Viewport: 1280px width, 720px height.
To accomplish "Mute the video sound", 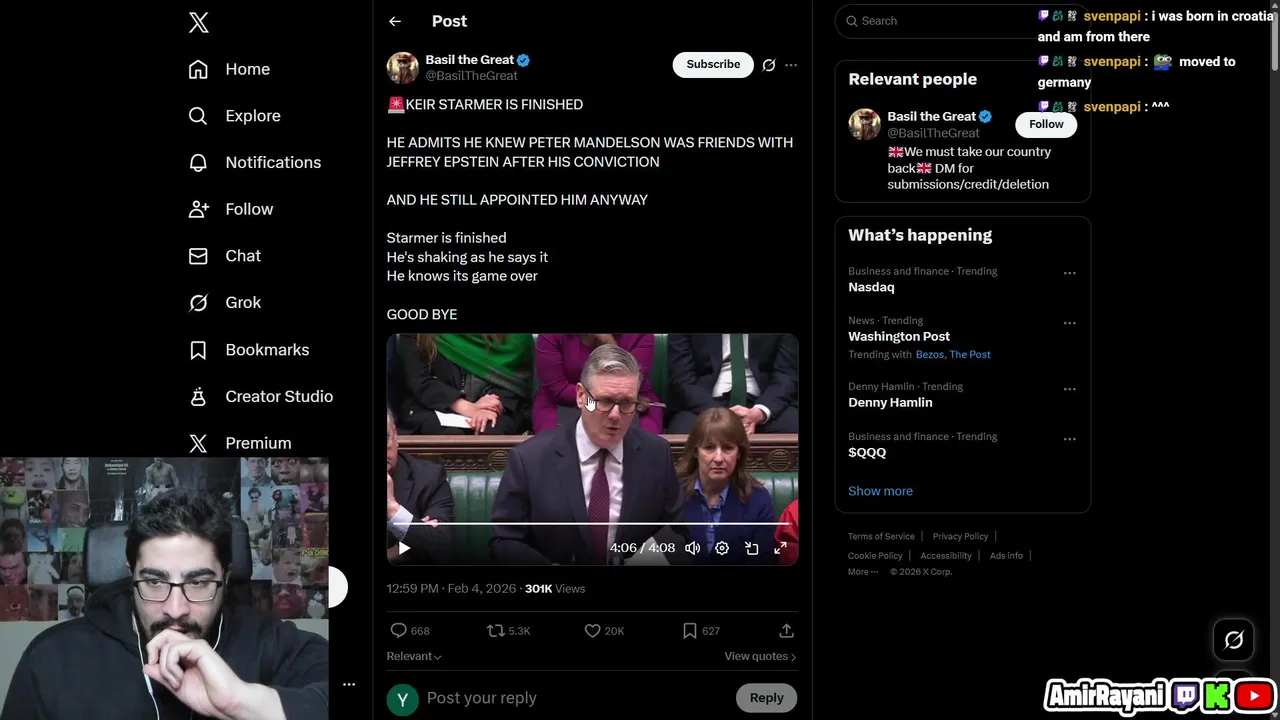I will coord(692,548).
